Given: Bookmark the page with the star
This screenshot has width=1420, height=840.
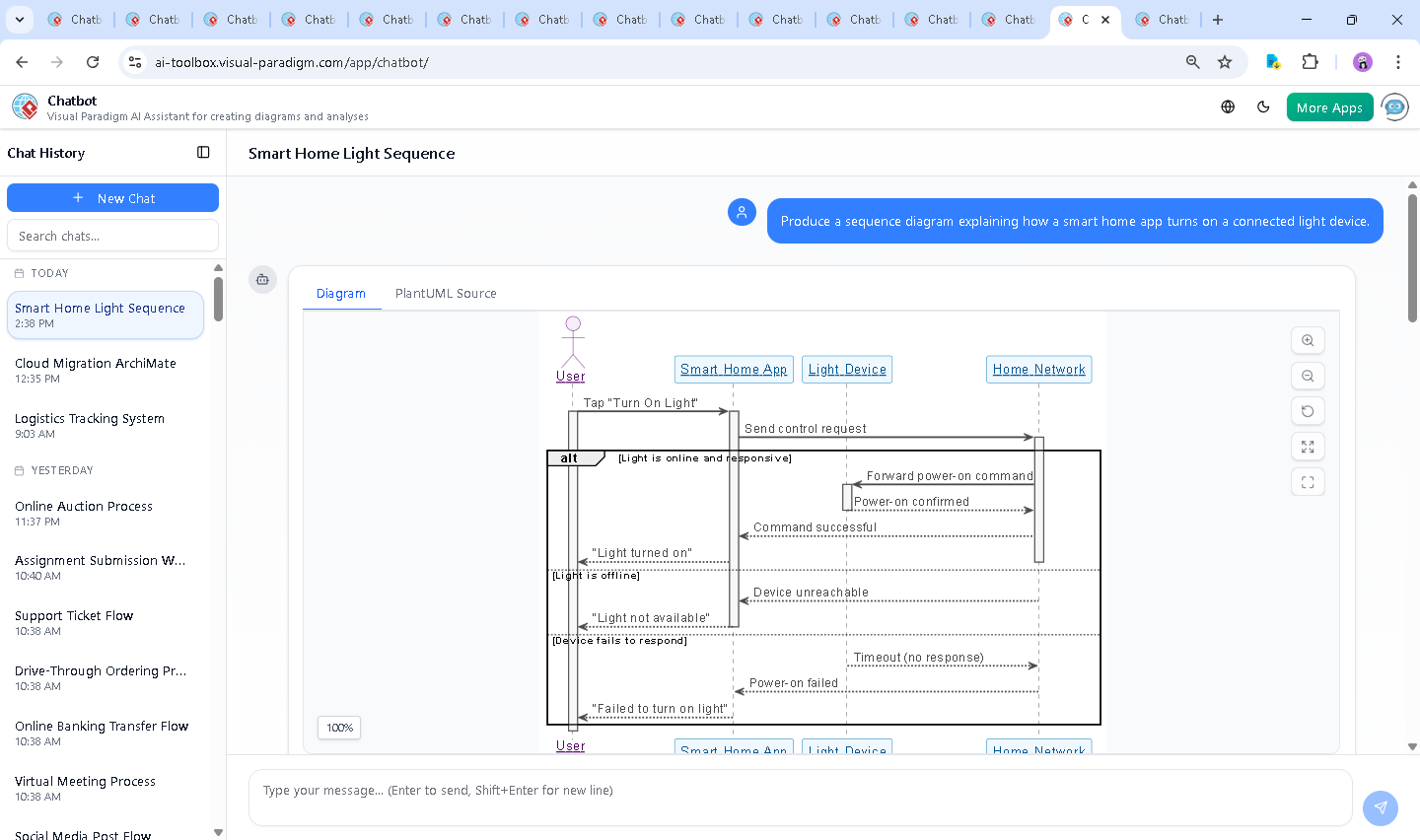Looking at the screenshot, I should tap(1224, 61).
